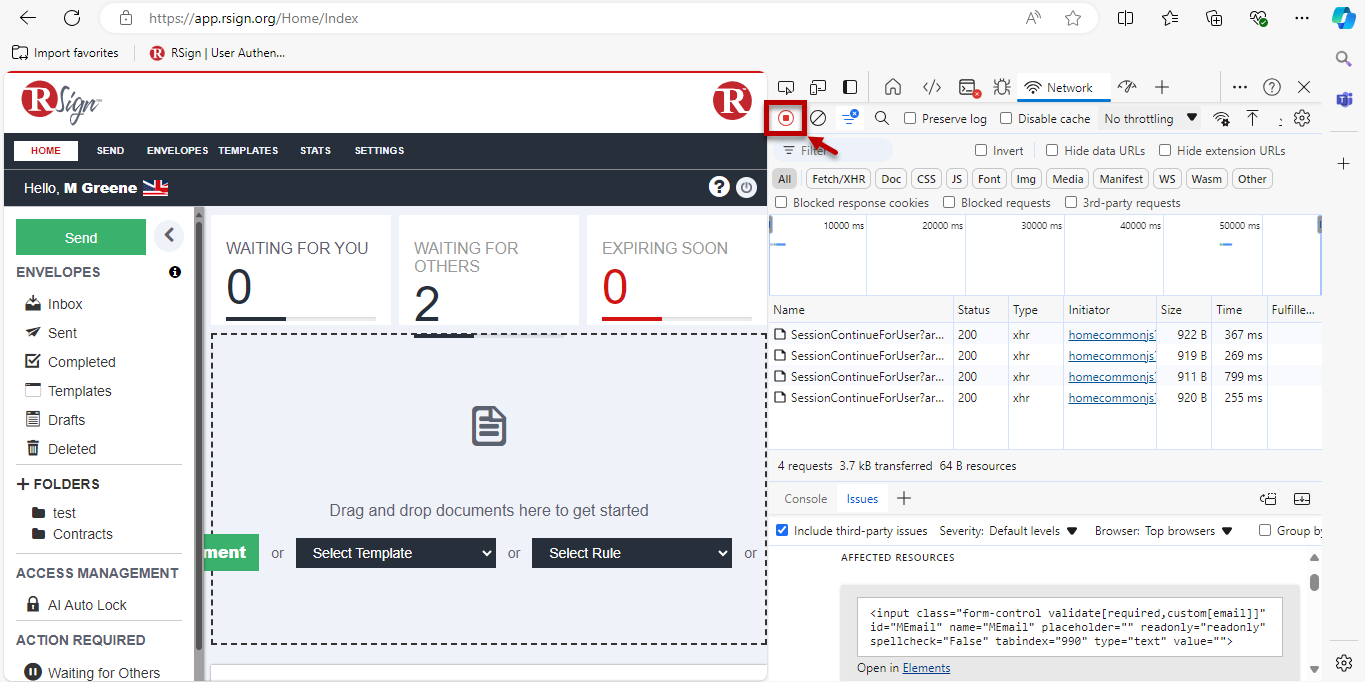Open DevTools Welcome home icon
Image resolution: width=1365 pixels, height=682 pixels.
point(893,87)
